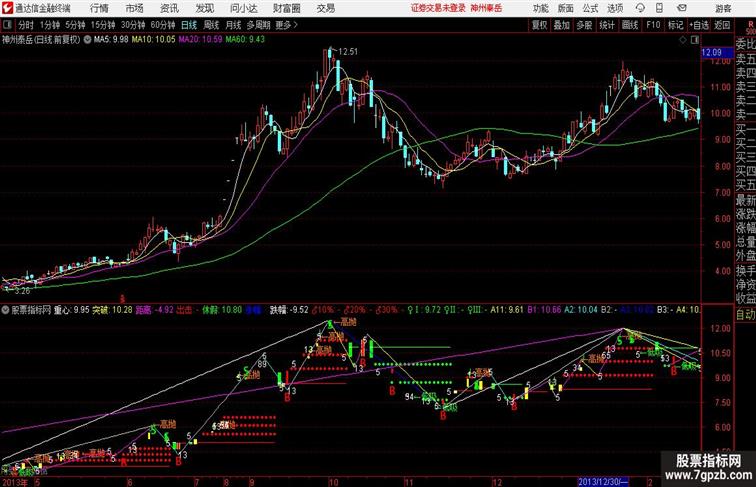
Task: Open the 资讯 menu
Action: 169,8
